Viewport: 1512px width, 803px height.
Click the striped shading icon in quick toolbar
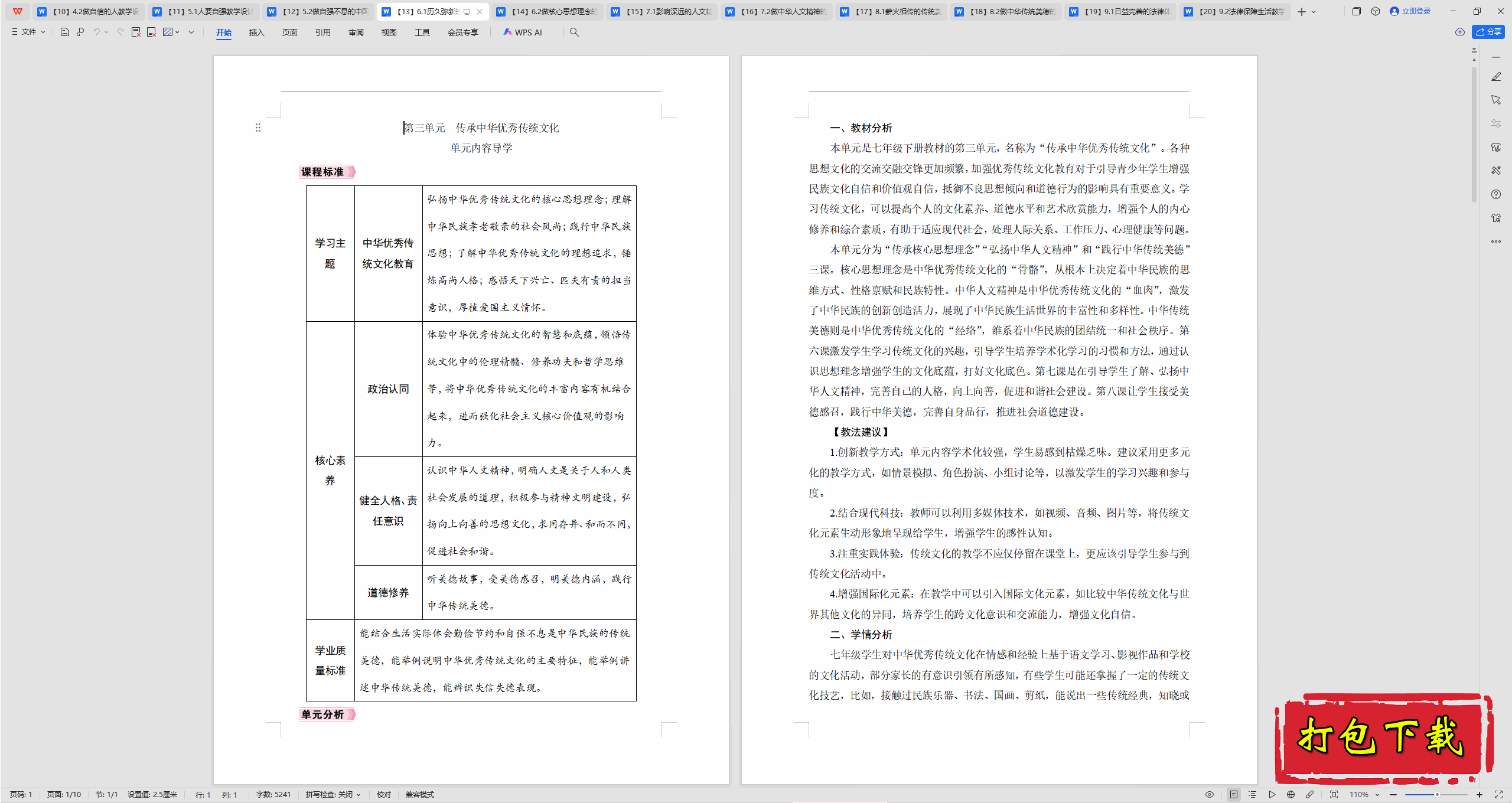point(168,32)
